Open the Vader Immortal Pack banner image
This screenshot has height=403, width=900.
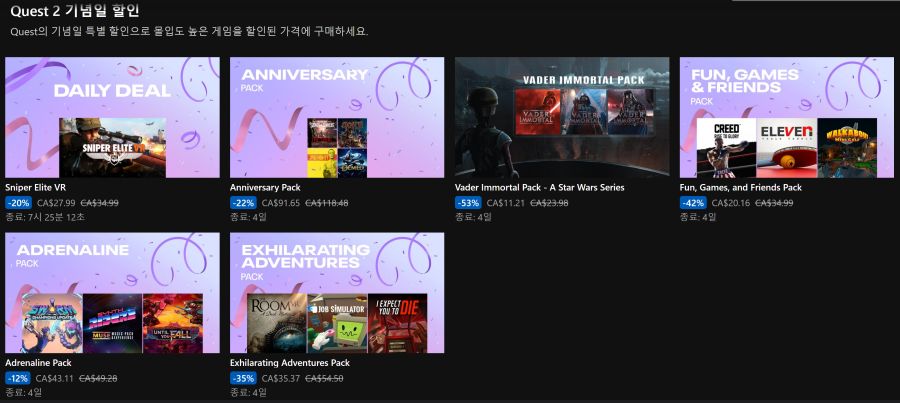click(562, 117)
